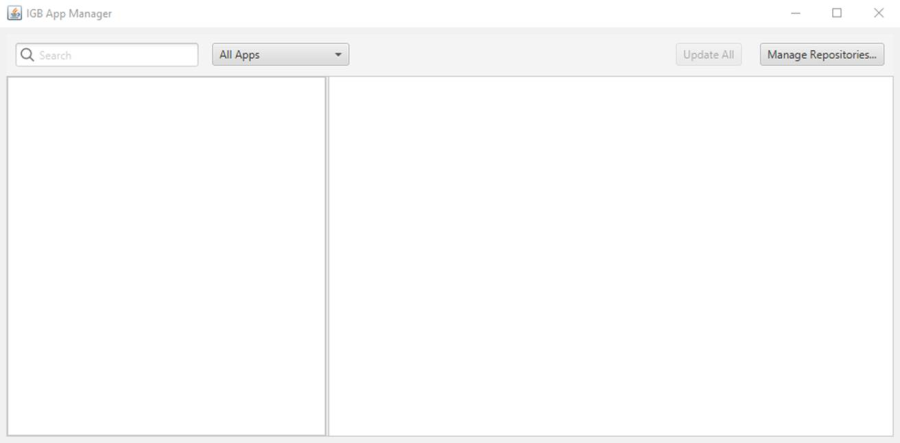Click the Search input field
The width and height of the screenshot is (900, 443).
(107, 55)
